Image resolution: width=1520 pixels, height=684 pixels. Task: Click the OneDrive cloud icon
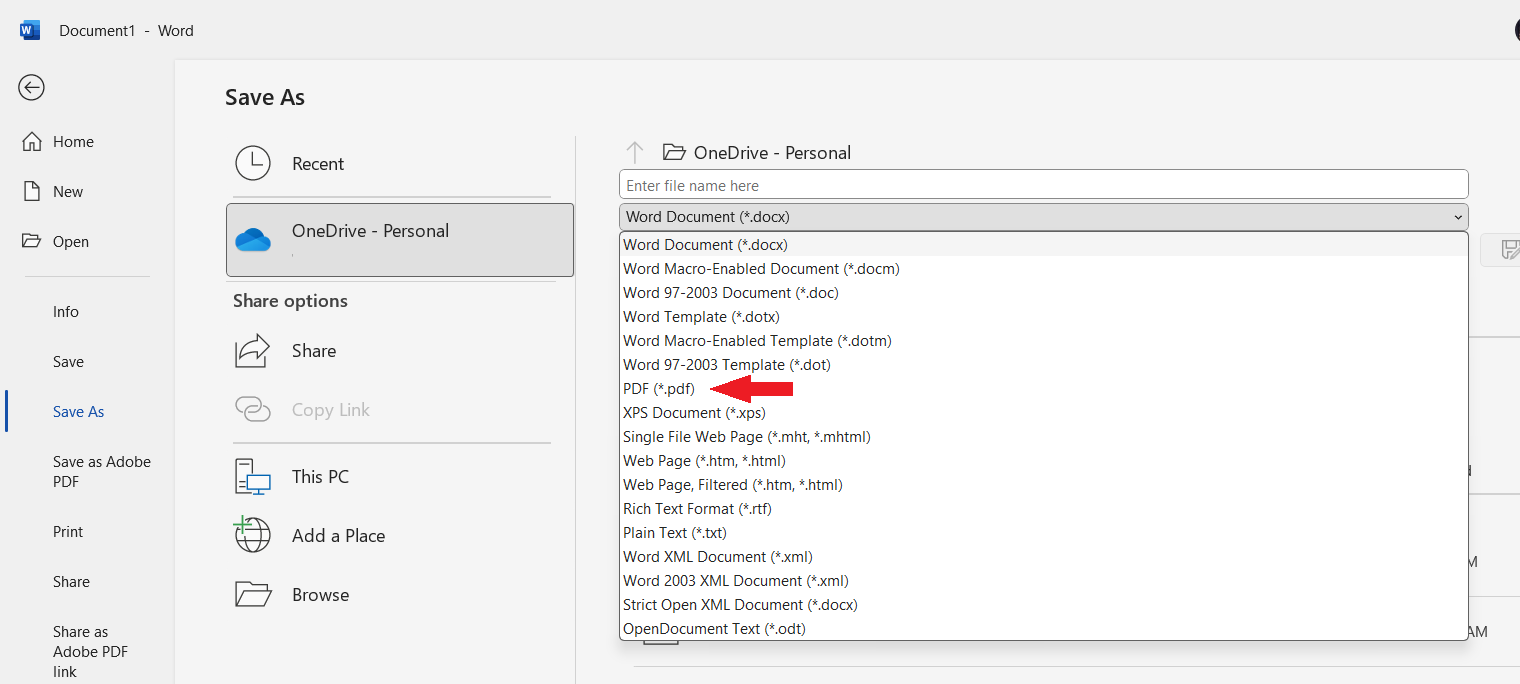[253, 240]
